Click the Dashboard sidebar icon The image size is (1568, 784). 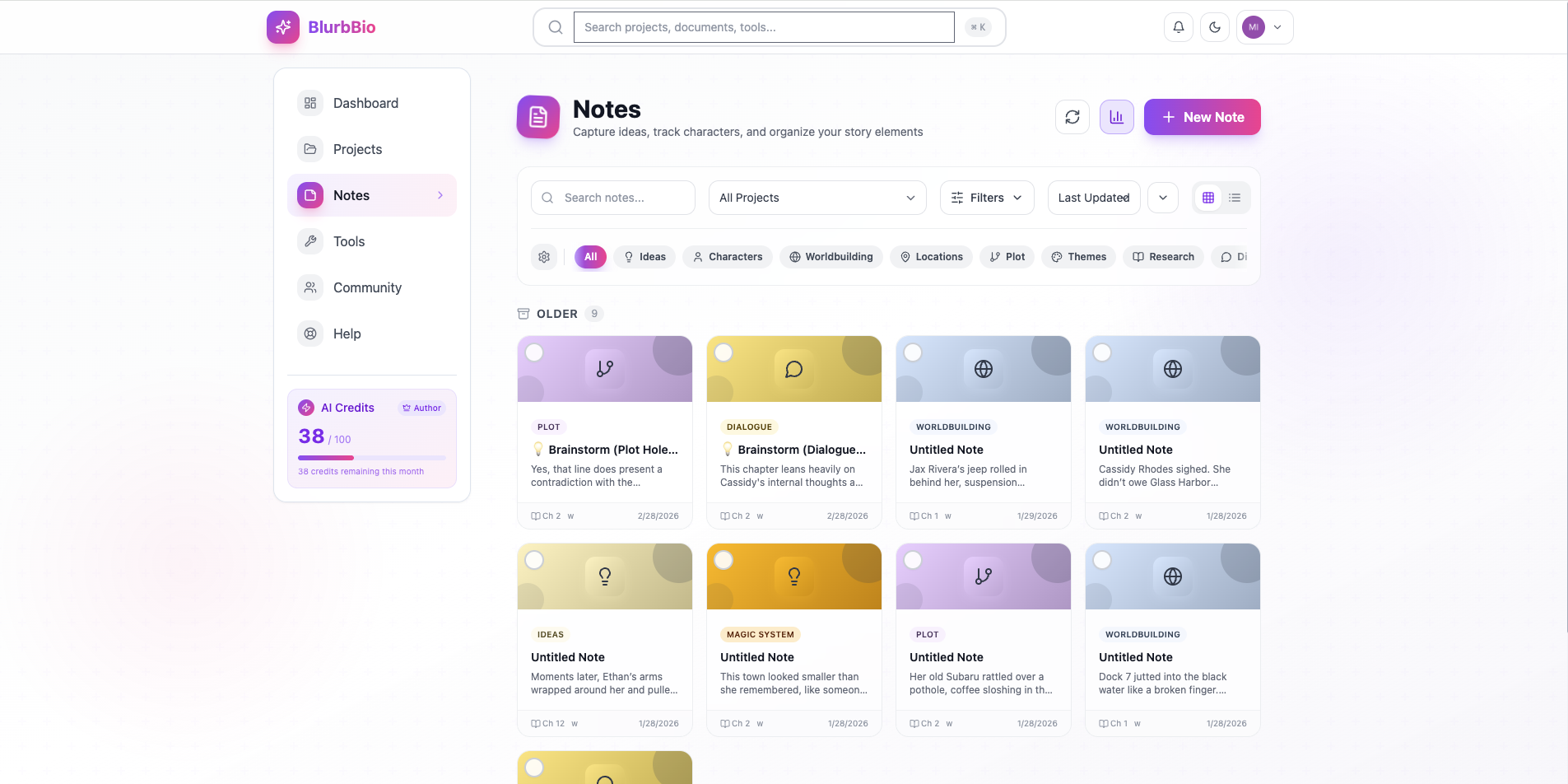(310, 103)
